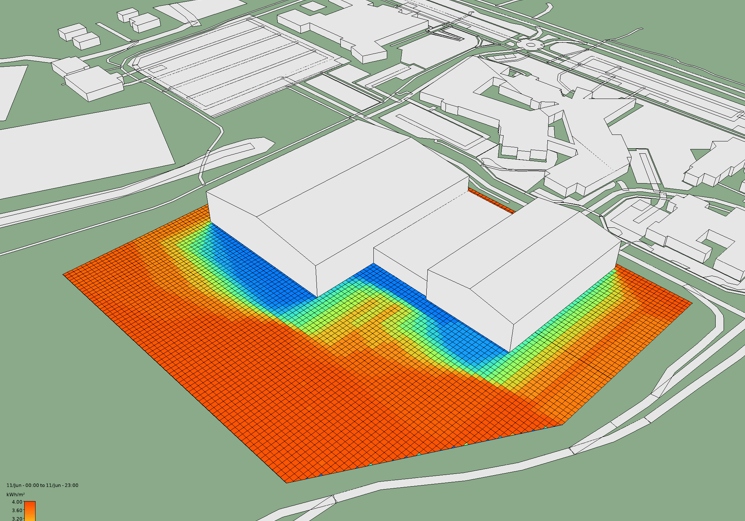This screenshot has width=745, height=521.
Task: Click the leftmost corner of analysis grid
Action: click(66, 274)
